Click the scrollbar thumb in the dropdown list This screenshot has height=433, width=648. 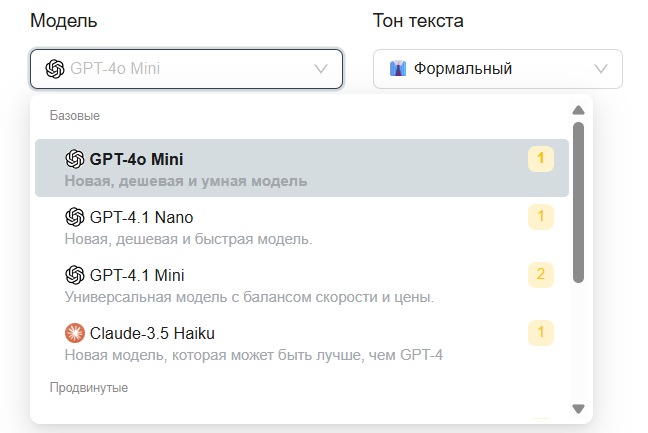[x=579, y=202]
